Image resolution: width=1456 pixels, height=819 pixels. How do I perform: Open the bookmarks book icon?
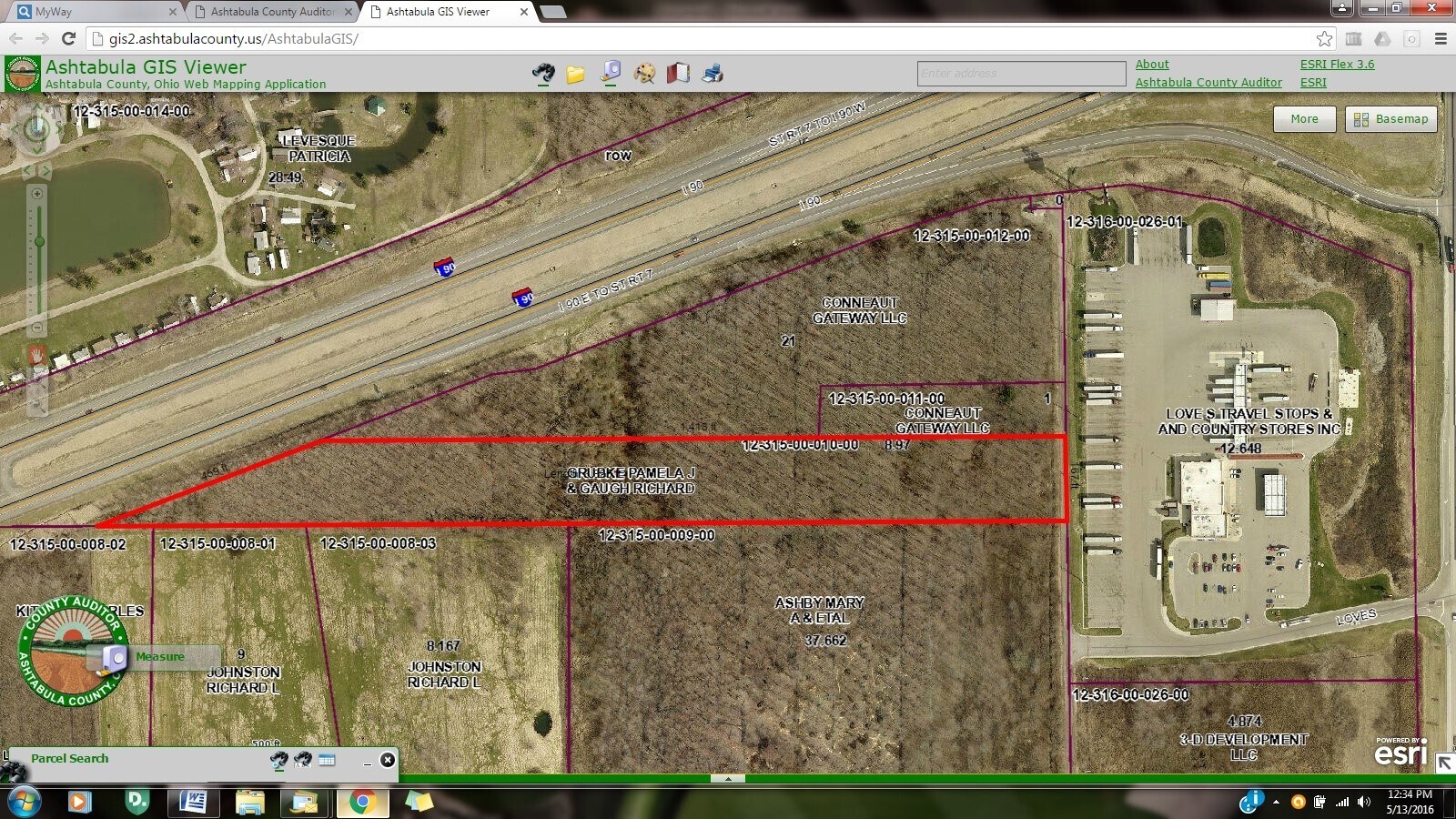point(680,73)
